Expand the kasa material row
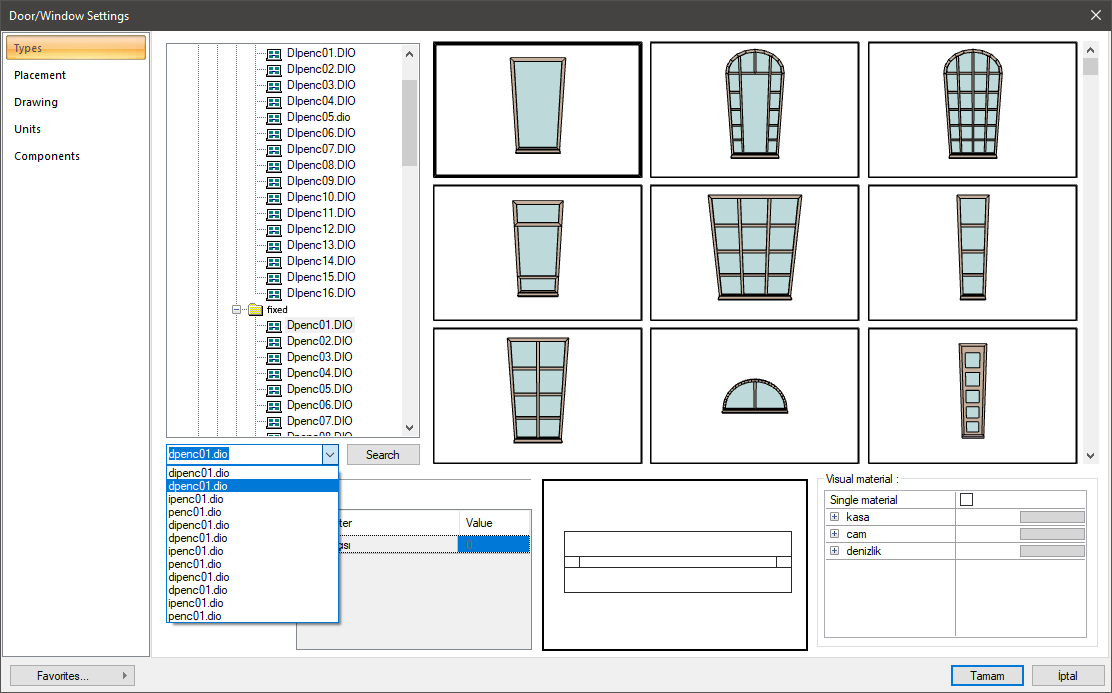This screenshot has height=693, width=1112. (834, 517)
